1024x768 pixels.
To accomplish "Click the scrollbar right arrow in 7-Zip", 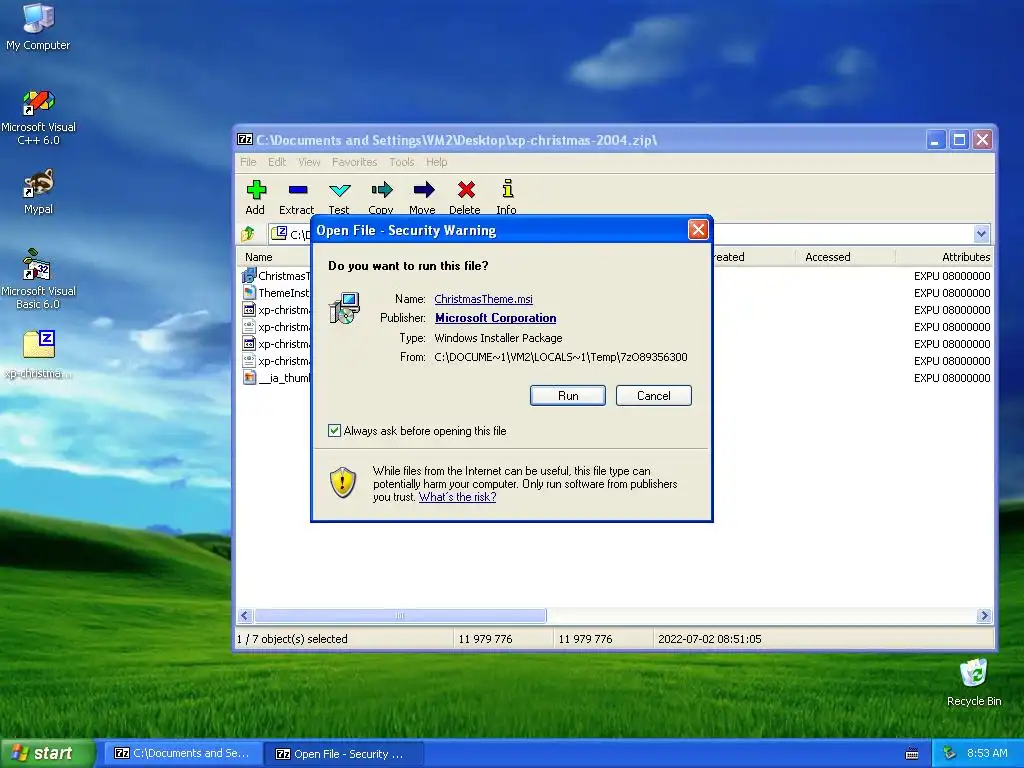I will [x=984, y=616].
